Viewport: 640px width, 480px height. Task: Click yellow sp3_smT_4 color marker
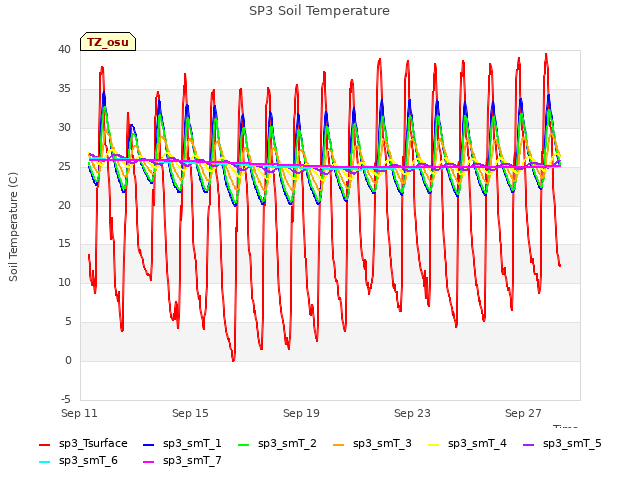point(433,444)
